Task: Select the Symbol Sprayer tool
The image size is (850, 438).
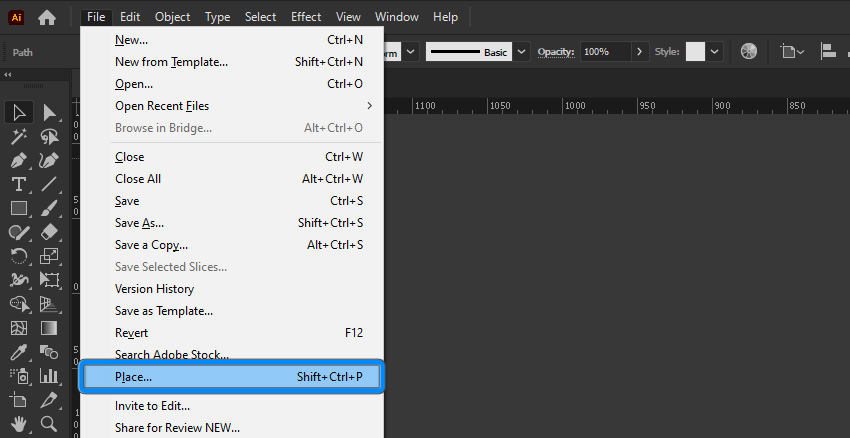Action: 19,376
